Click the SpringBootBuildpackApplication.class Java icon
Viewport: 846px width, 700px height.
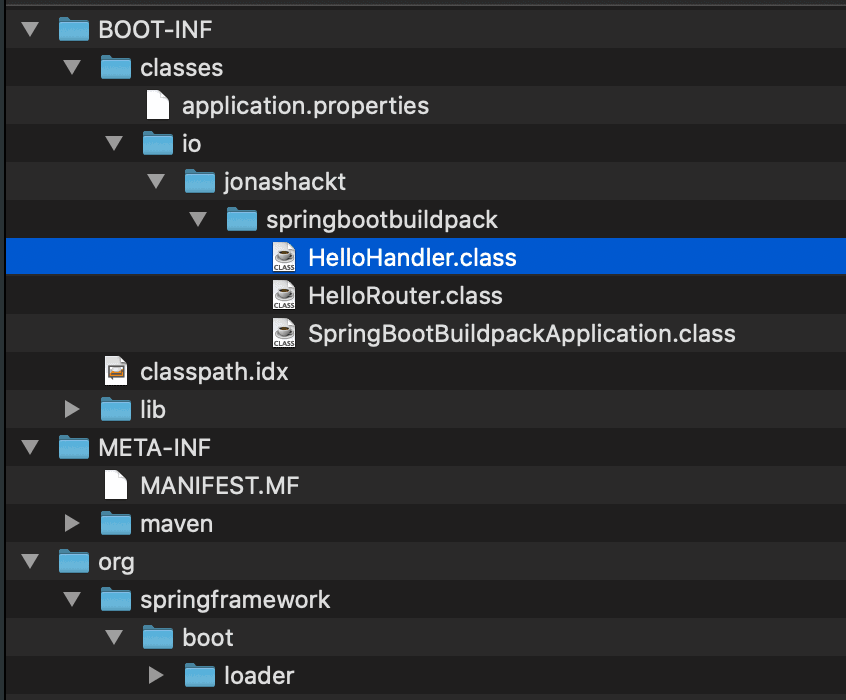pyautogui.click(x=284, y=334)
